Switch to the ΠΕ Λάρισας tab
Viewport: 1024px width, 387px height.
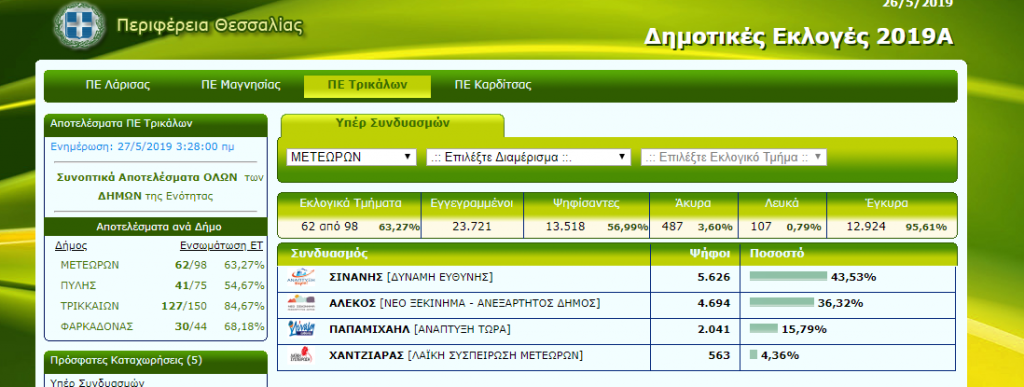[118, 85]
